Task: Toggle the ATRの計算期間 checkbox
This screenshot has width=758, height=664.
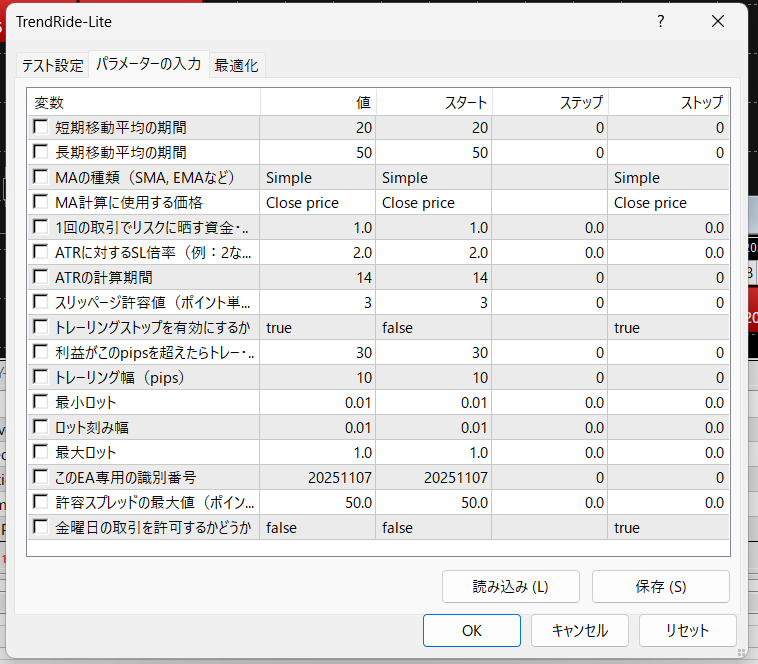Action: pyautogui.click(x=41, y=277)
